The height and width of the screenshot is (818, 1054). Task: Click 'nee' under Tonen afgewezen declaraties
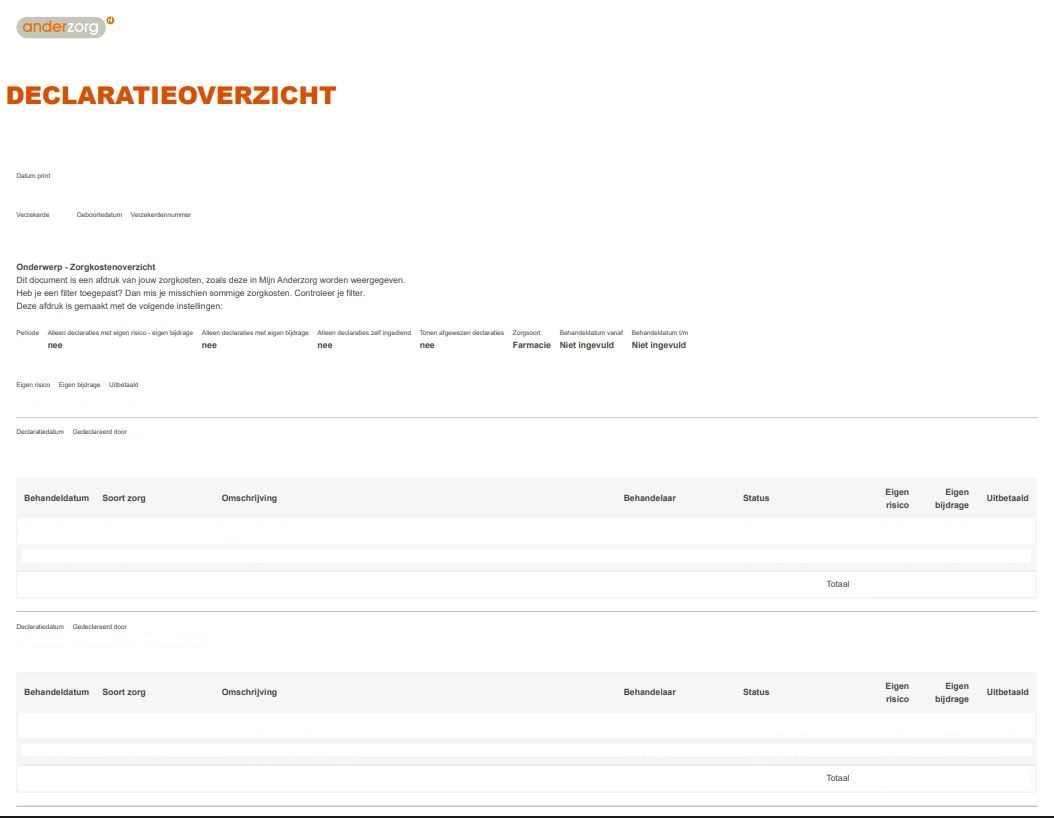coord(427,345)
